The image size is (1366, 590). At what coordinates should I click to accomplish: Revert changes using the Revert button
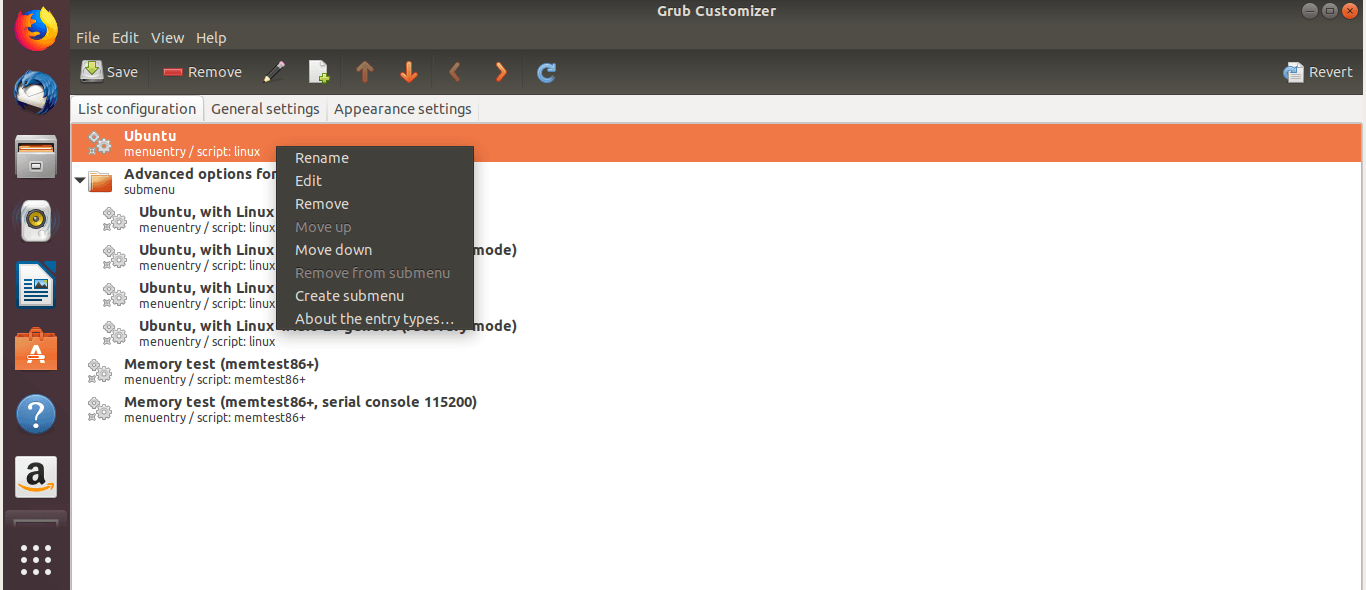click(1318, 72)
